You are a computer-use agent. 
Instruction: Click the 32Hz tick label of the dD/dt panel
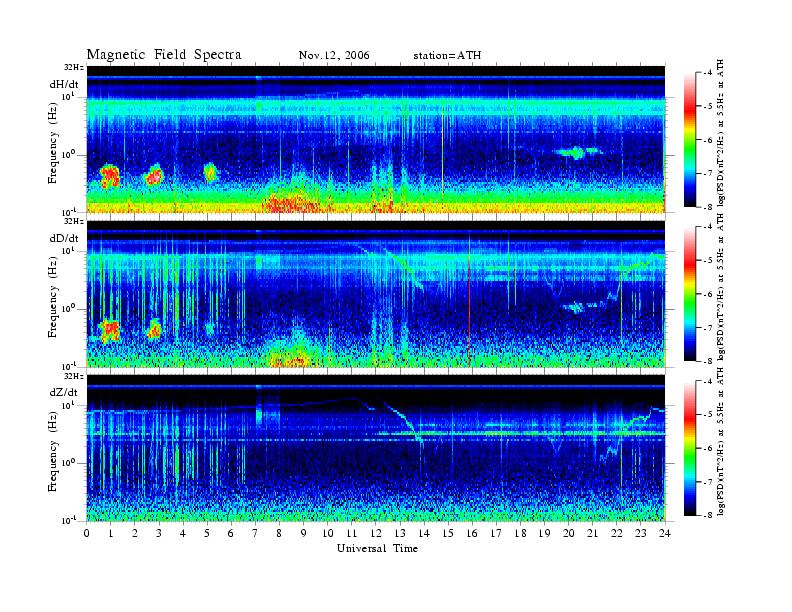pyautogui.click(x=73, y=221)
